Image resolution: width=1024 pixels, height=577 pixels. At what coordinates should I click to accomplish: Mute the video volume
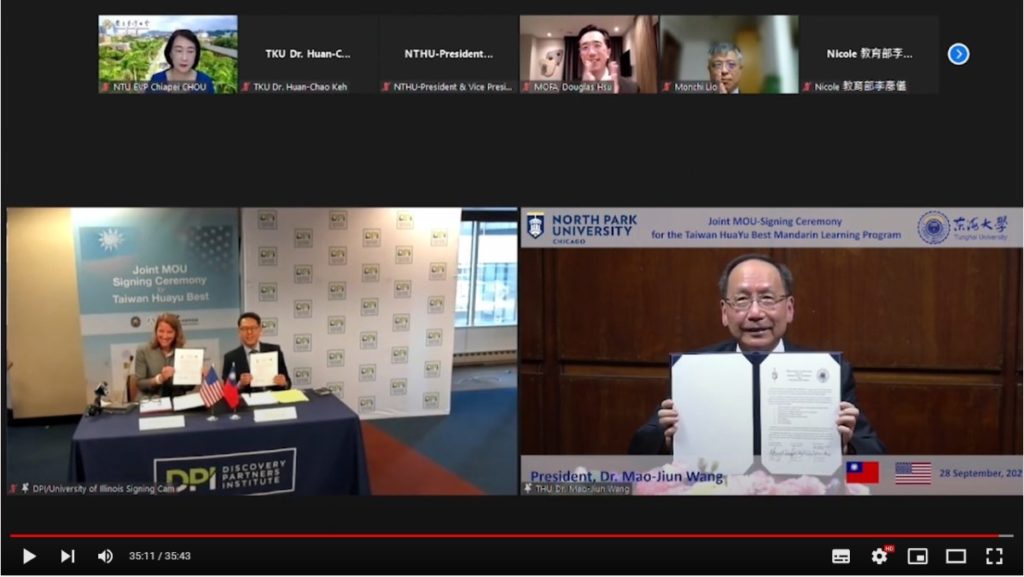pos(104,556)
